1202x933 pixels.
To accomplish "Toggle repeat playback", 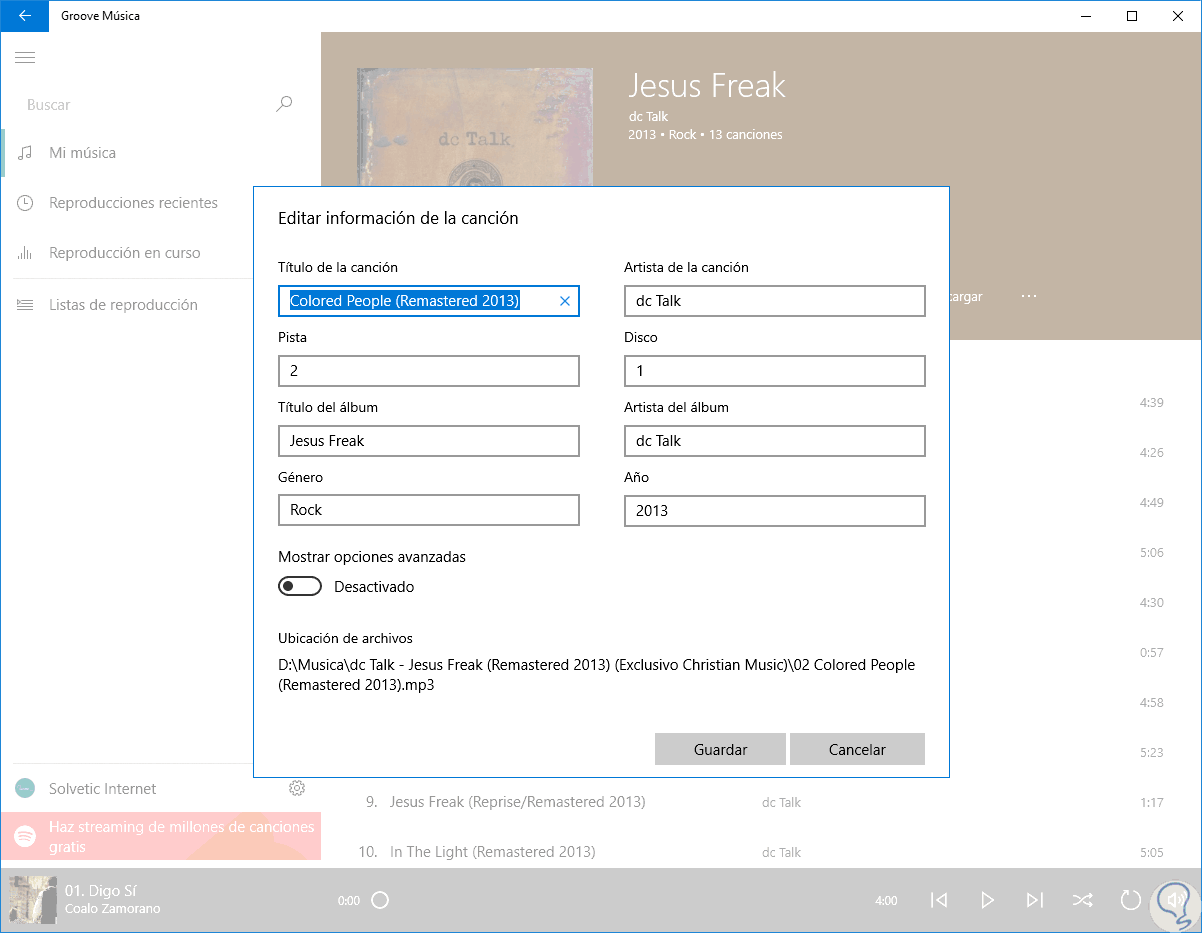I will [1131, 900].
